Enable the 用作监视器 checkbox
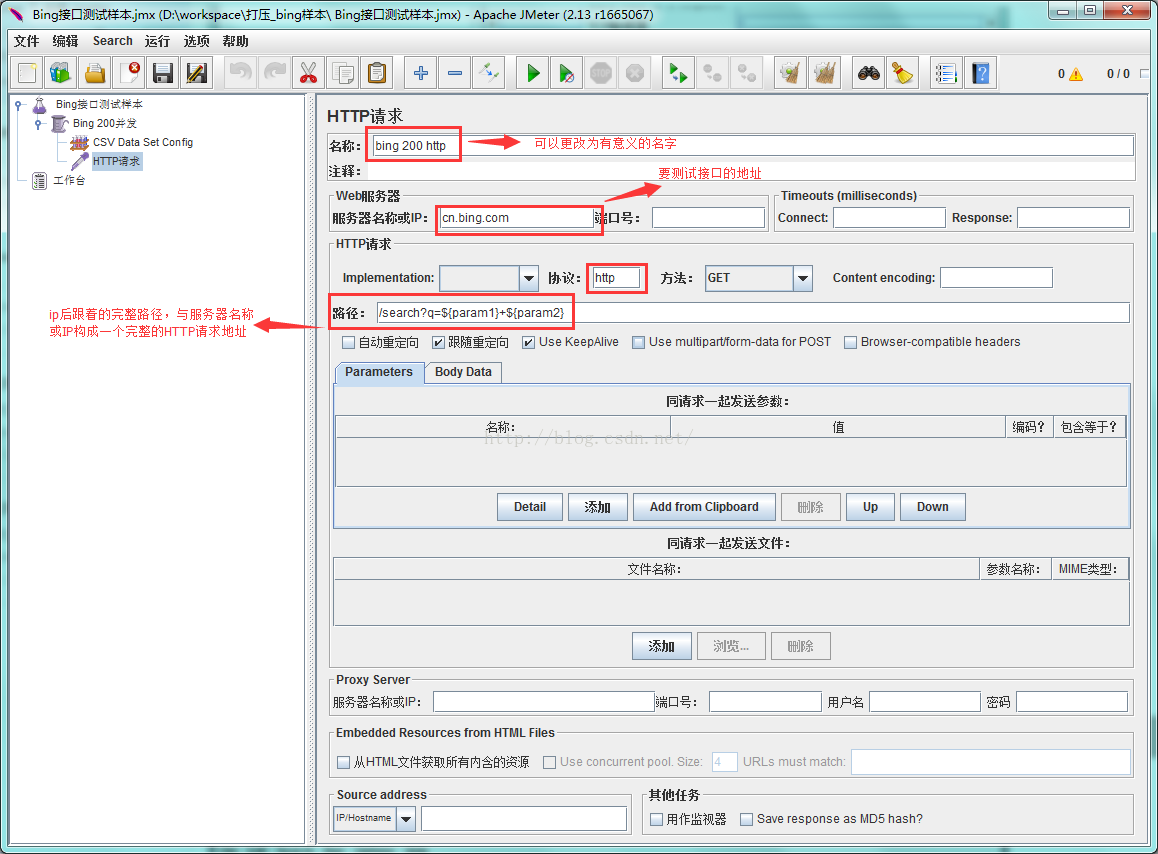This screenshot has width=1158, height=854. point(657,819)
